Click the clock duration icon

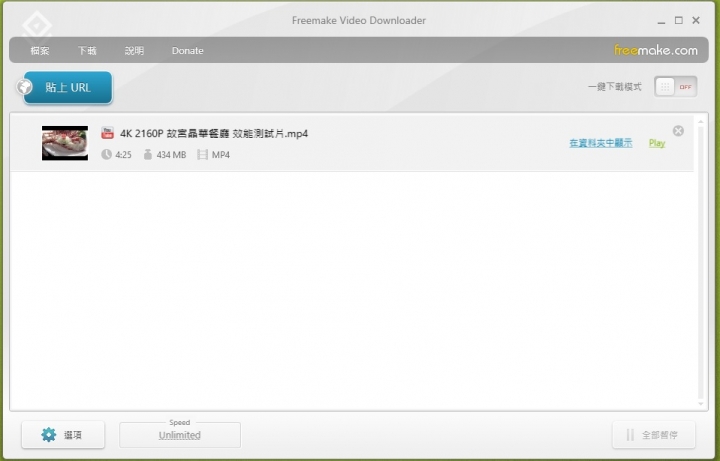coord(106,154)
